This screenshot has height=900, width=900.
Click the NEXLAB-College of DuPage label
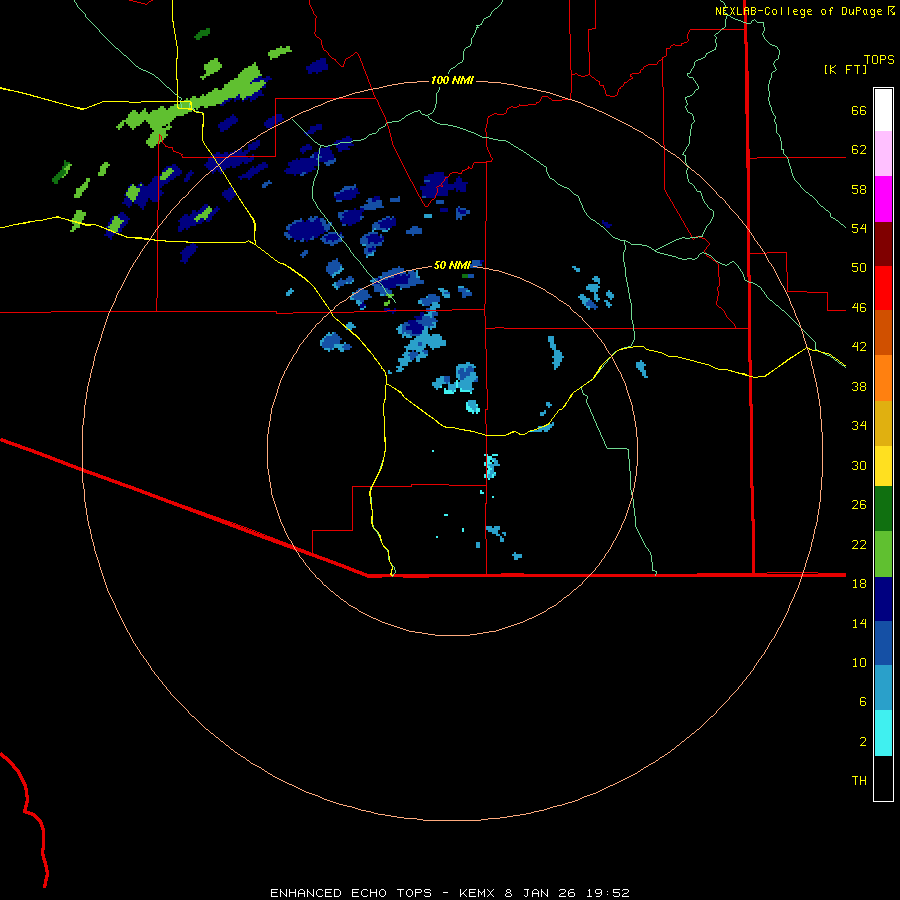pos(798,11)
